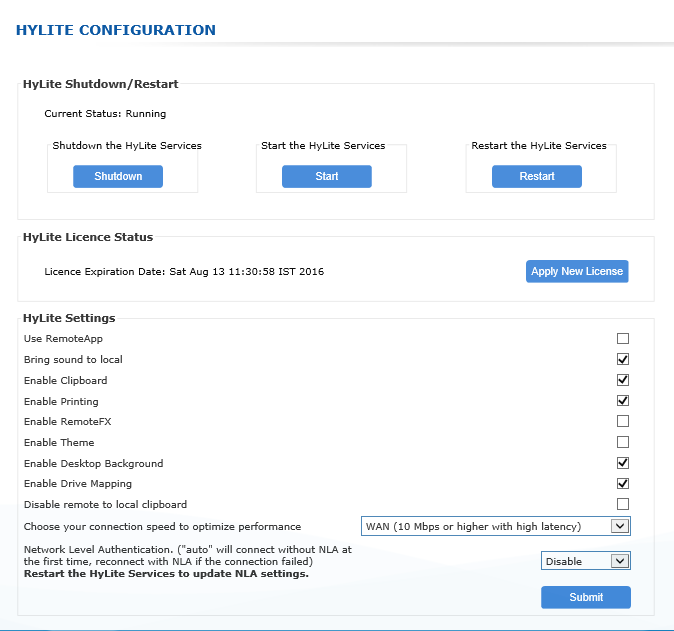This screenshot has height=631, width=674.
Task: Enable the Use RemoteApp checkbox
Action: pyautogui.click(x=623, y=339)
